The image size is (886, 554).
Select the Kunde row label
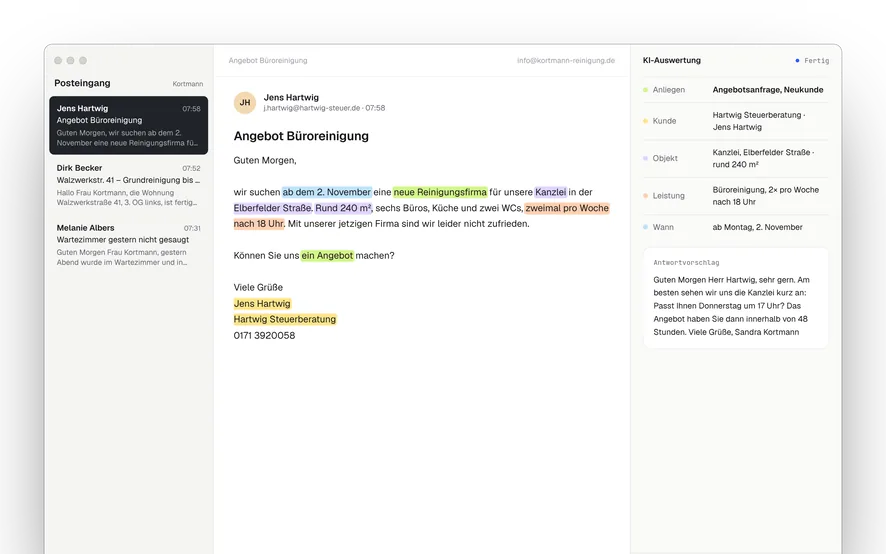(664, 121)
